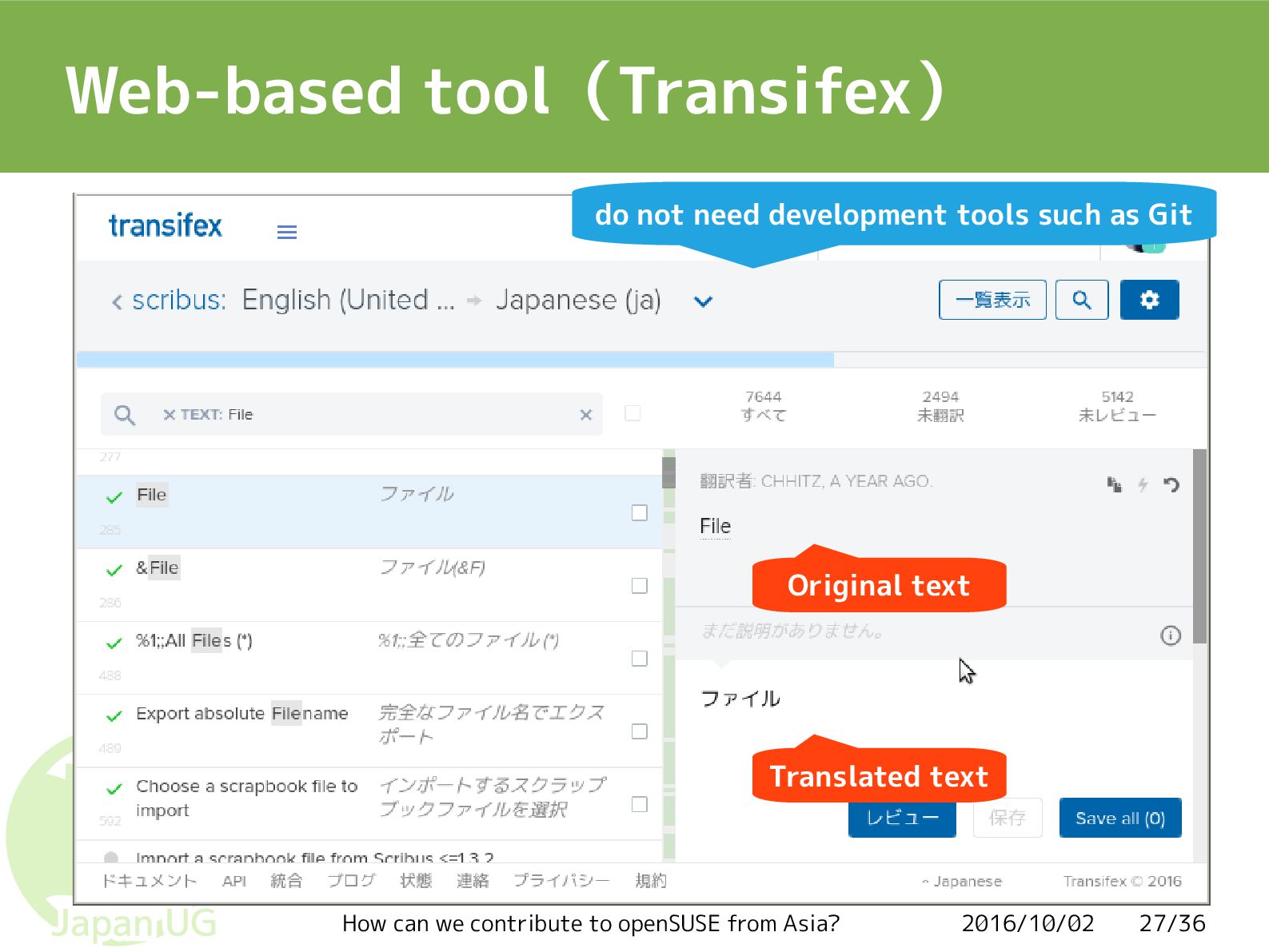1269x952 pixels.
Task: Click checkmark of Choose a scrapbook file row
Action: click(x=114, y=789)
